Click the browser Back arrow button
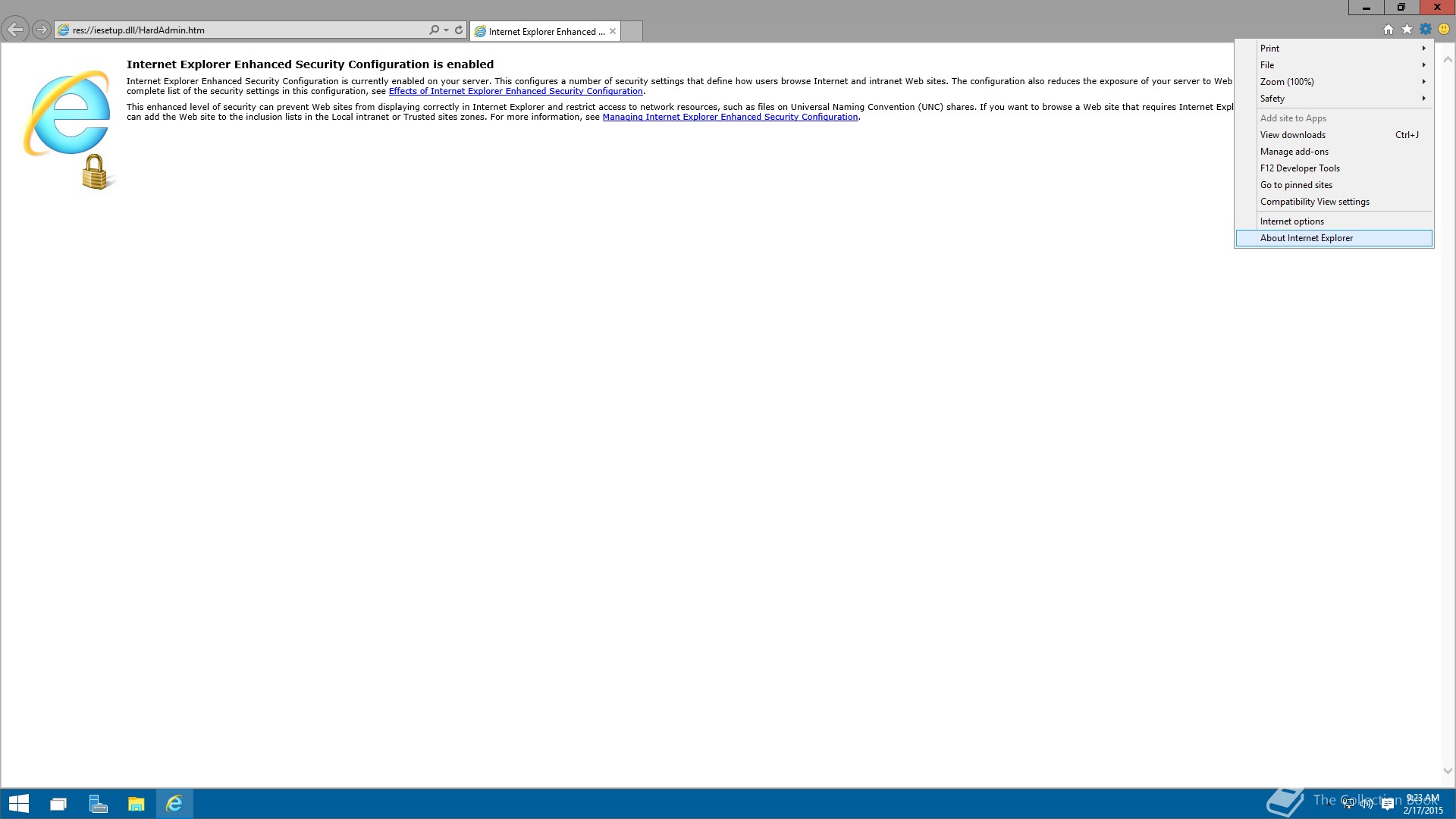Screen dimensions: 1456x819 pyautogui.click(x=14, y=30)
